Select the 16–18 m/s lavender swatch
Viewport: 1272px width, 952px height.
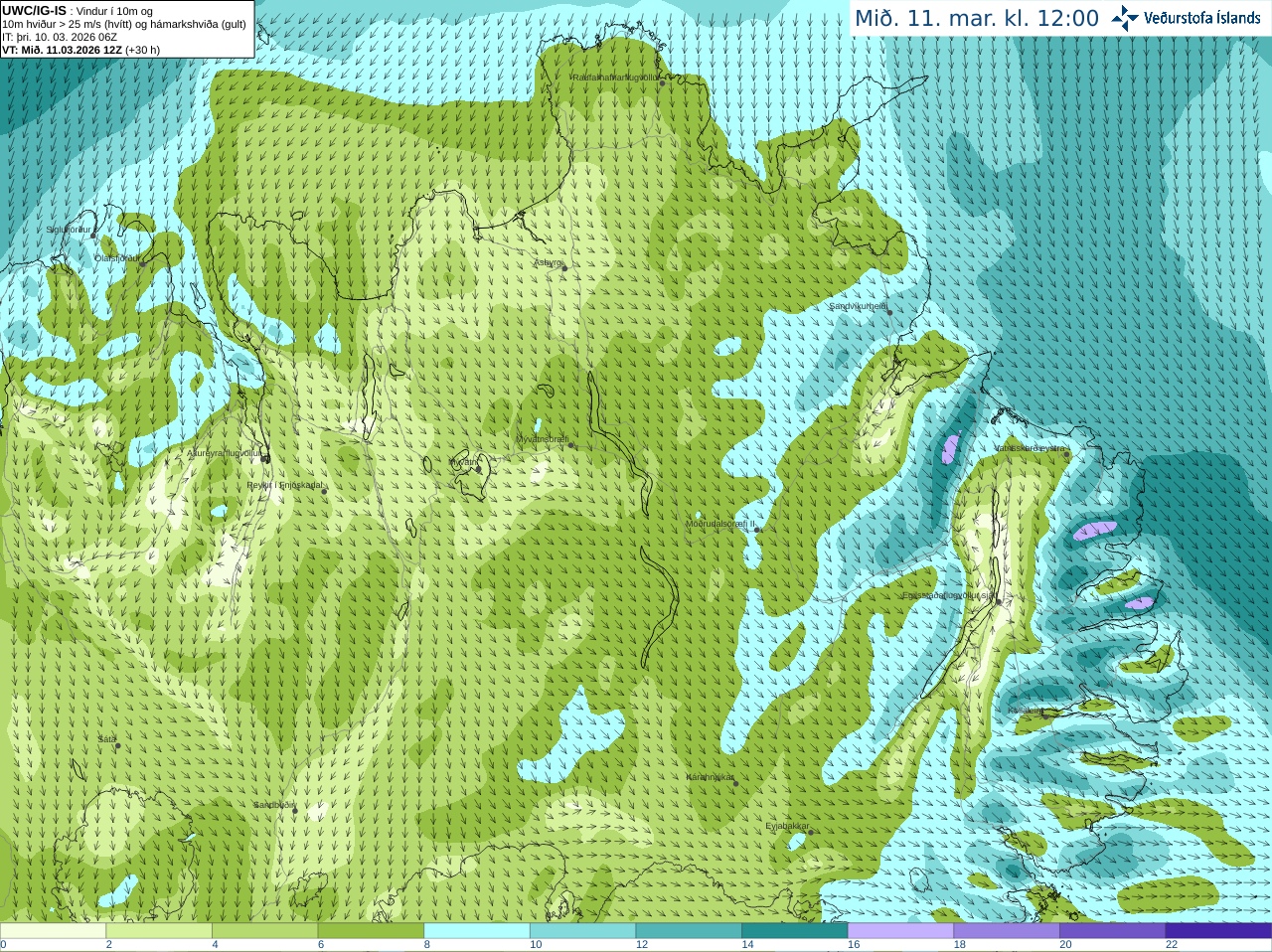900,931
